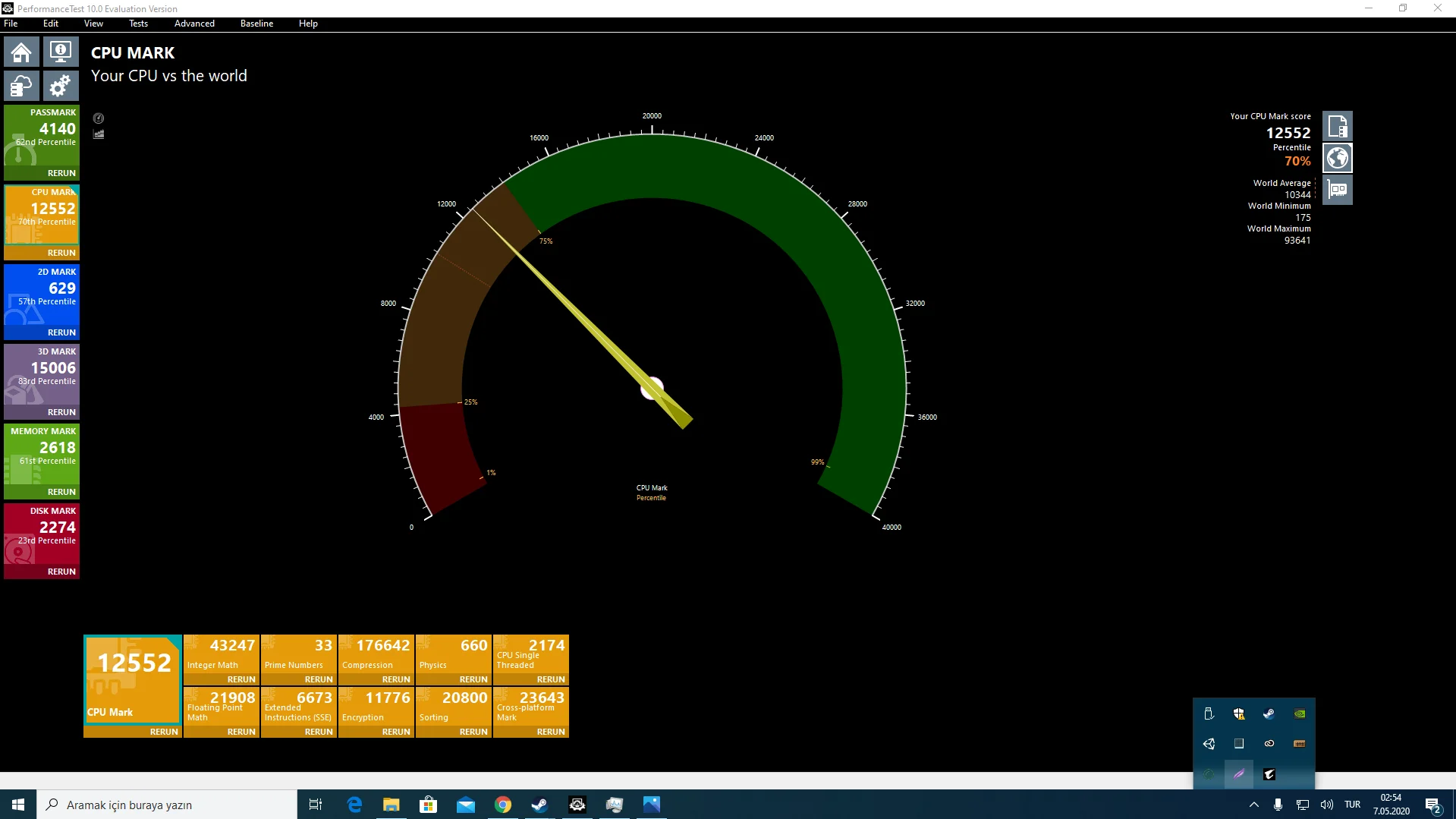The height and width of the screenshot is (819, 1456).
Task: Open the System Information screen icon
Action: [60, 52]
